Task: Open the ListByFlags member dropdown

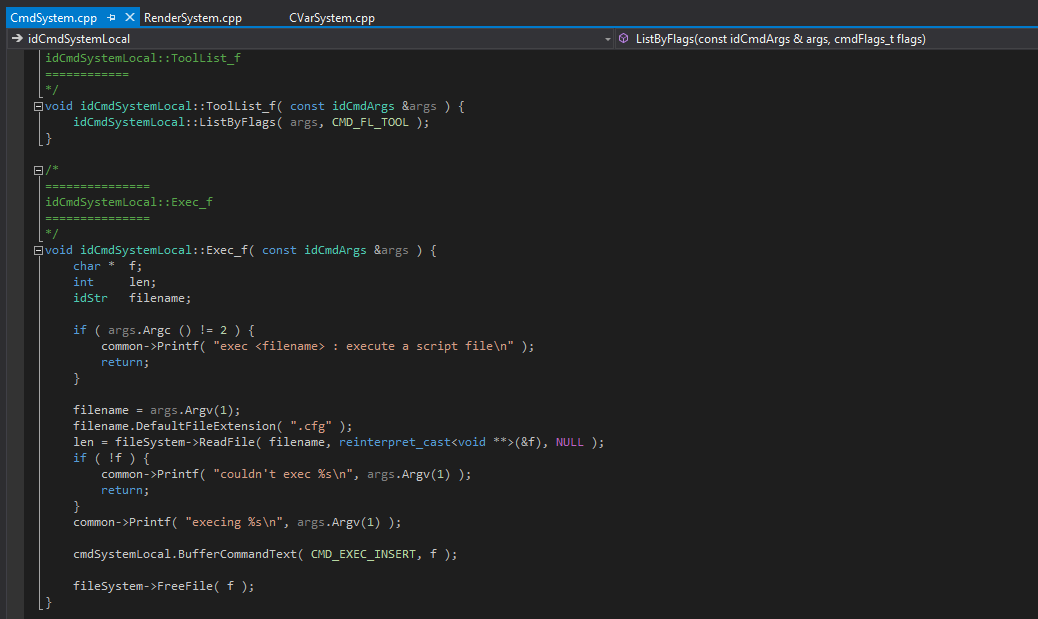Action: click(780, 39)
